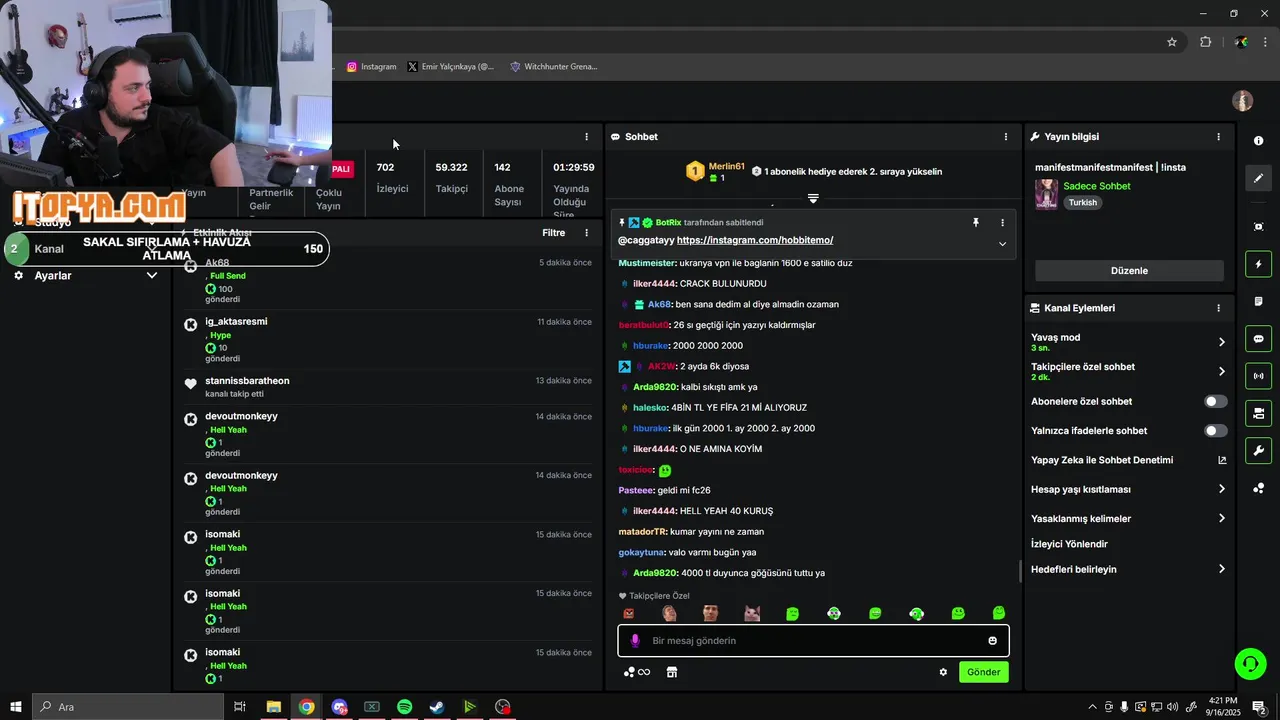The height and width of the screenshot is (720, 1280).
Task: Collapse the leaderboard handle under Merlin61
Action: tap(813, 199)
